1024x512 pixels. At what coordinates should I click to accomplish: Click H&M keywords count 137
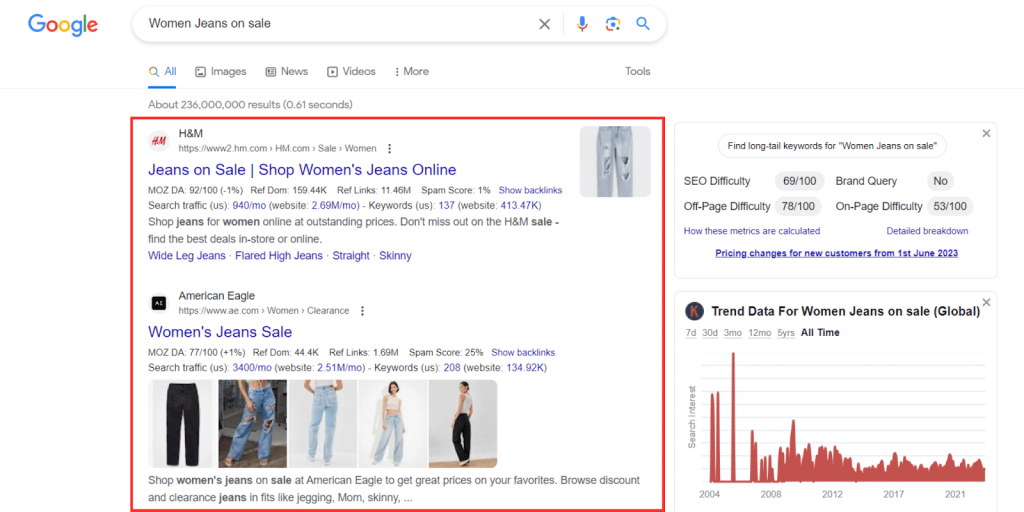pos(447,206)
